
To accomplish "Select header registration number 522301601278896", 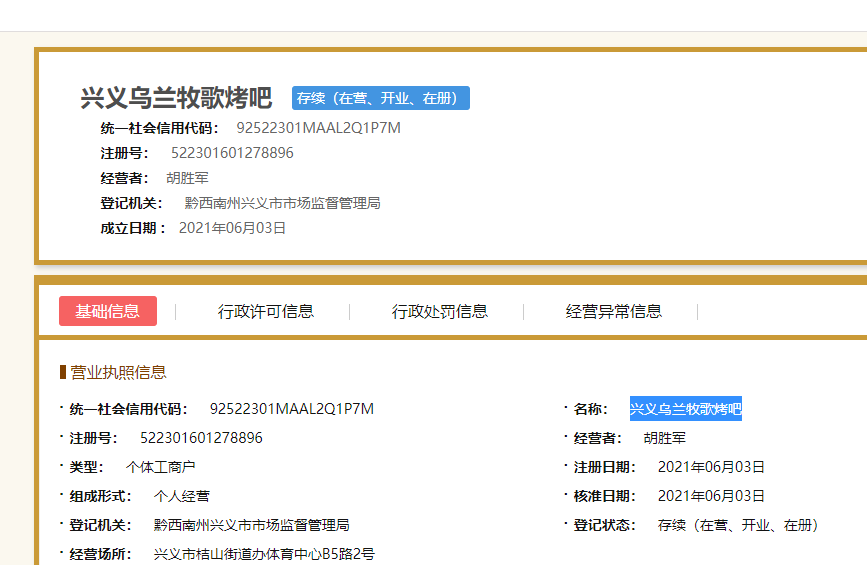I will pos(232,153).
